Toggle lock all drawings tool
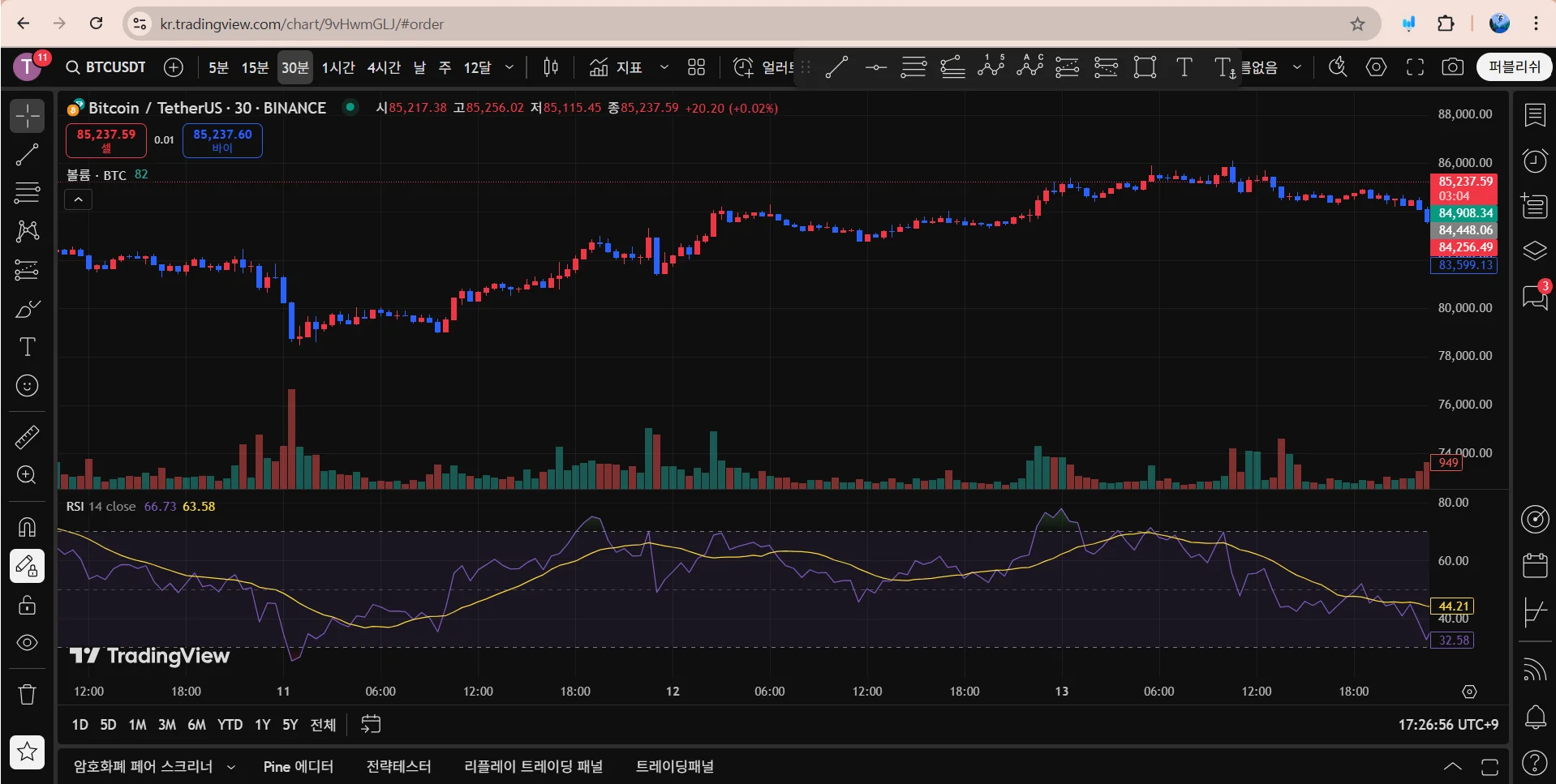The width and height of the screenshot is (1556, 784). (x=27, y=605)
